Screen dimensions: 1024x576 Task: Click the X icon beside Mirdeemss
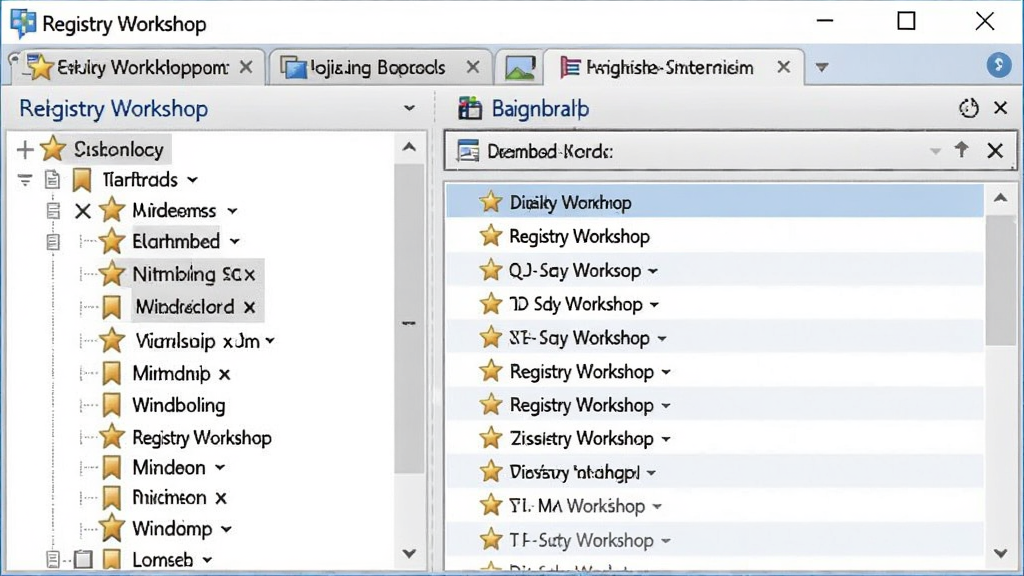(82, 211)
